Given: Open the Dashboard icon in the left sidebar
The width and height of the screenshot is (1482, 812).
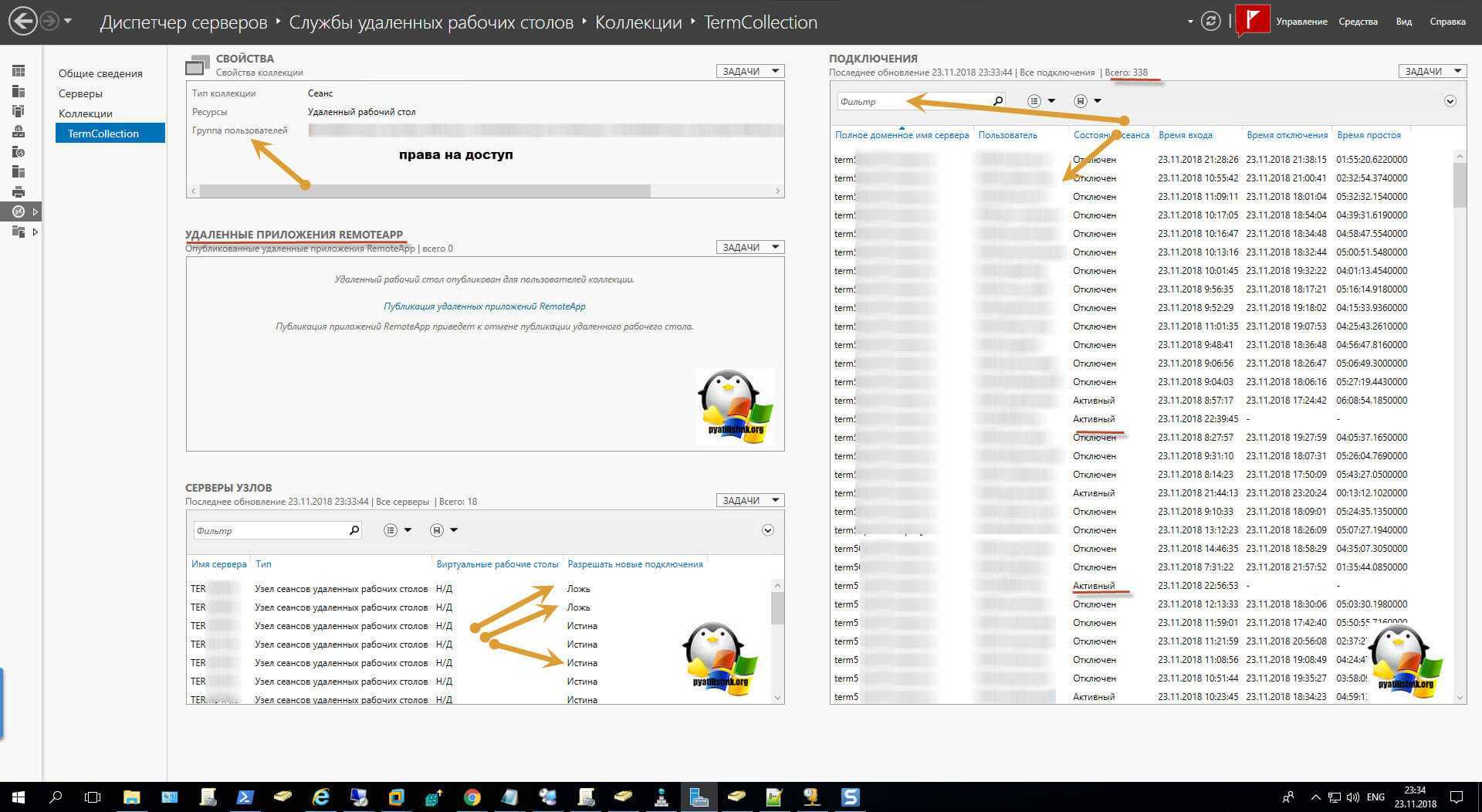Looking at the screenshot, I should pos(19,71).
